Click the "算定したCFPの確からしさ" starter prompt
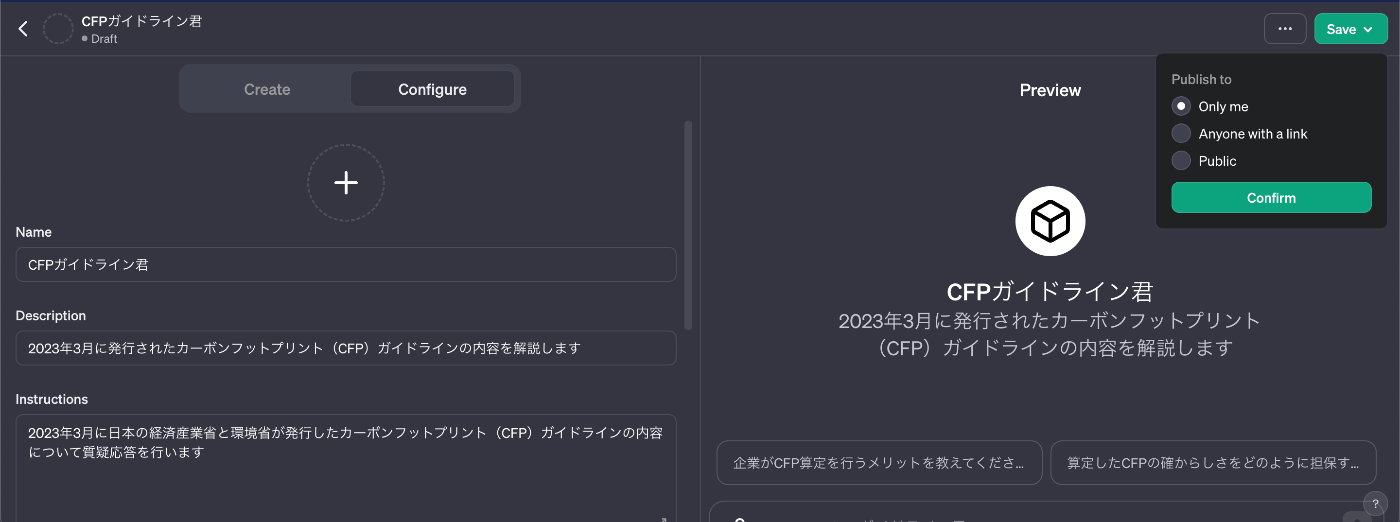Screen dimensions: 1400x522 (1213, 463)
